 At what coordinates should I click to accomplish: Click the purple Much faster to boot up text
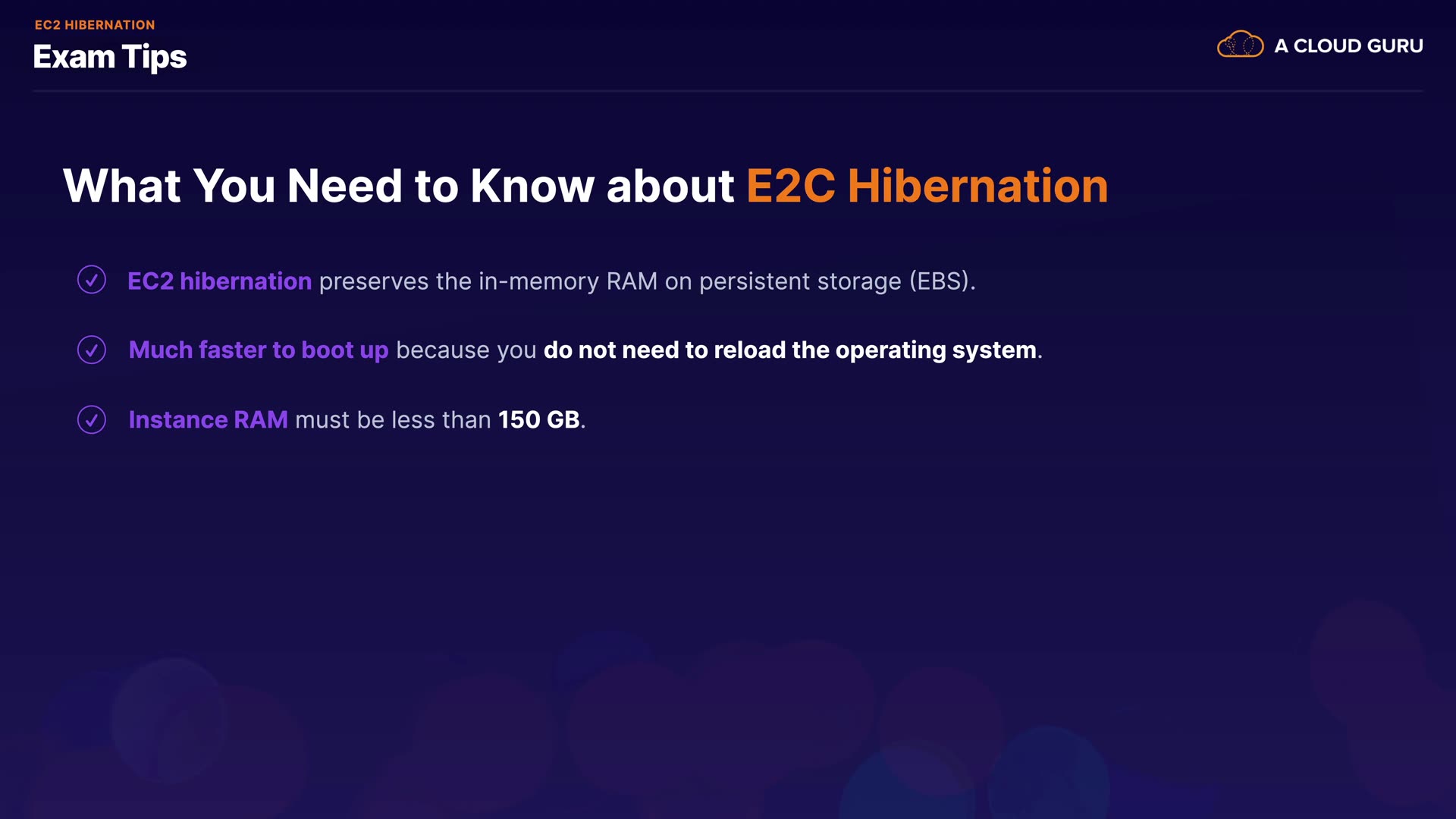[259, 350]
